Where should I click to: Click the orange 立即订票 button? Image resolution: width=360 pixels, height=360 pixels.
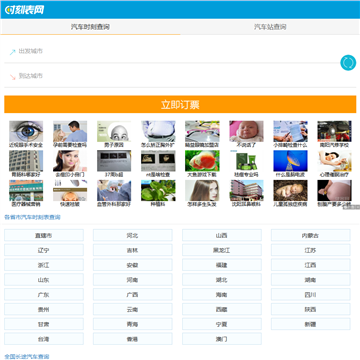coord(180,104)
